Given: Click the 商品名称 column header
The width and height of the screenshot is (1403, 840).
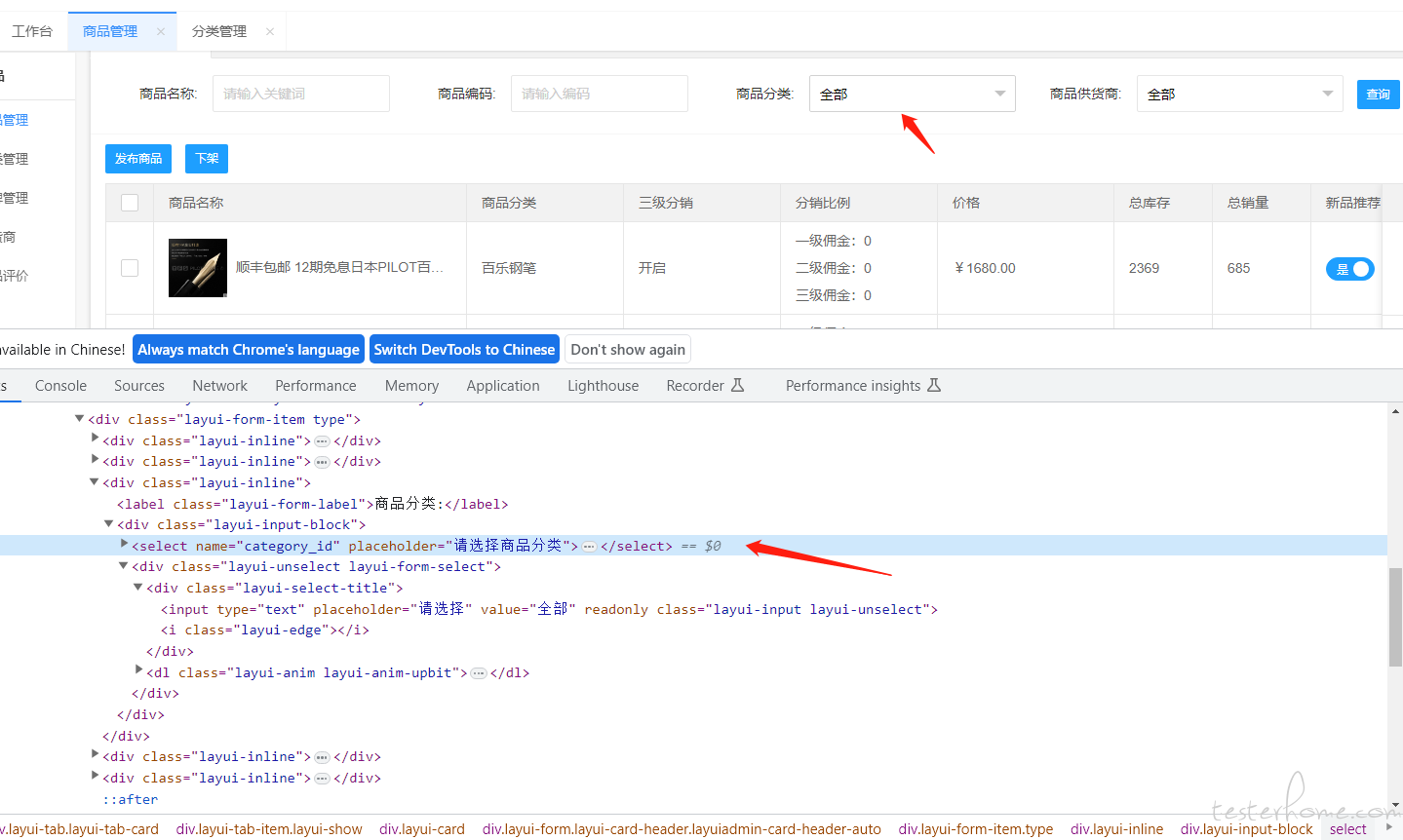Looking at the screenshot, I should pos(196,203).
